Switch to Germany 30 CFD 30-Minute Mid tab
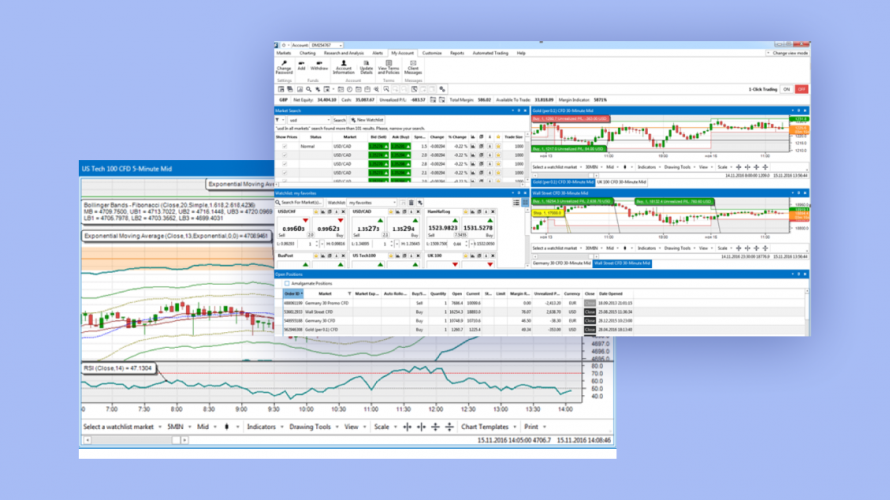Image resolution: width=890 pixels, height=500 pixels. (562, 263)
